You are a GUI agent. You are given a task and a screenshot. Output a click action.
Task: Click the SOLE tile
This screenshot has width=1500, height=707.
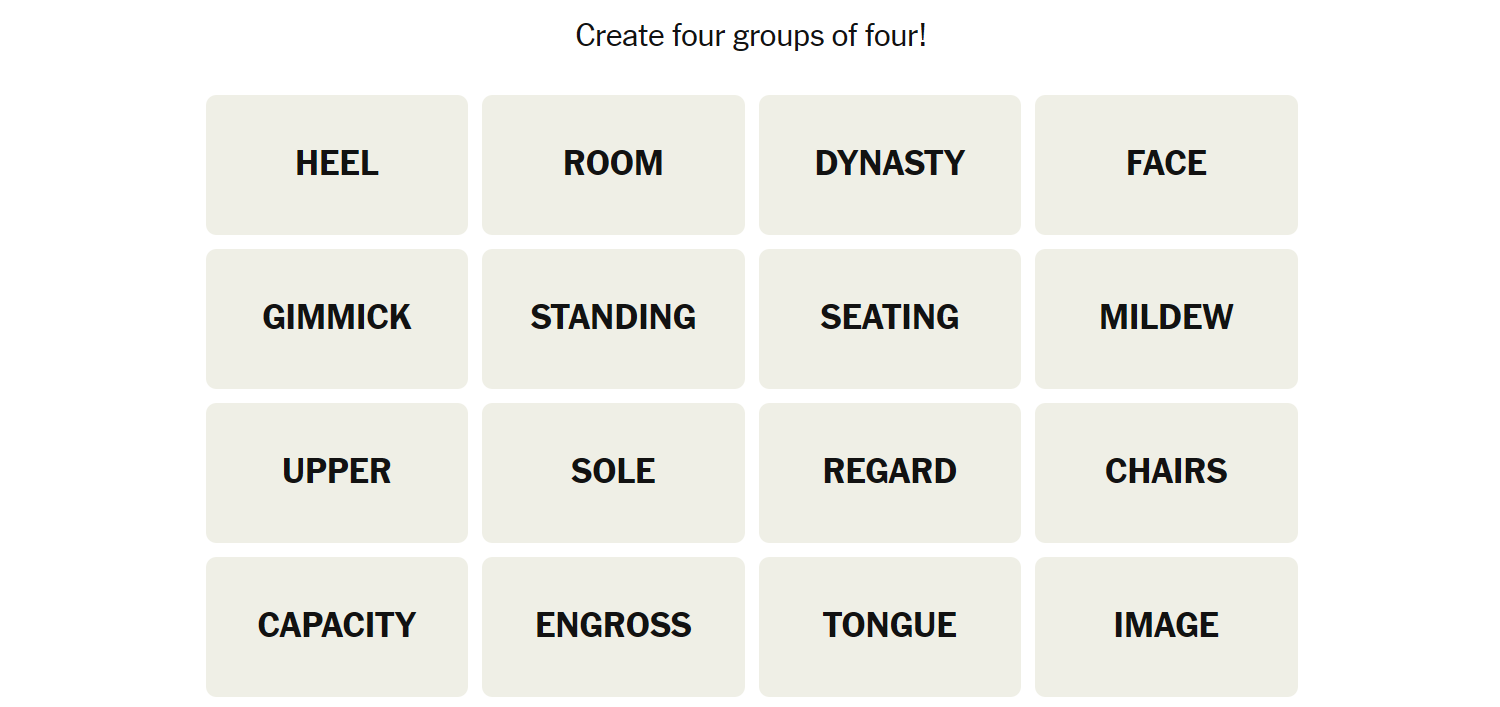tap(613, 473)
